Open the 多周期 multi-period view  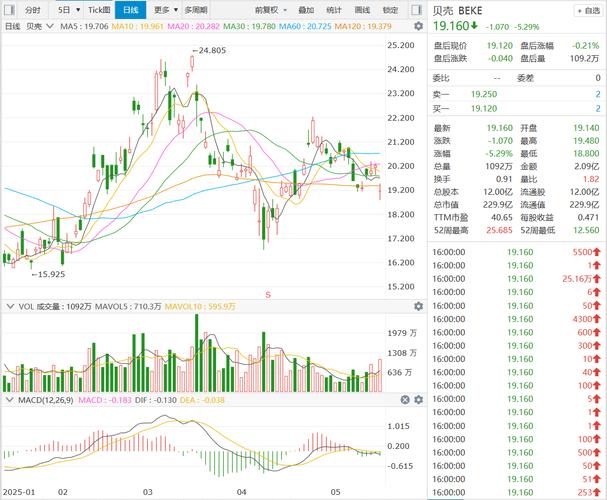tap(196, 9)
